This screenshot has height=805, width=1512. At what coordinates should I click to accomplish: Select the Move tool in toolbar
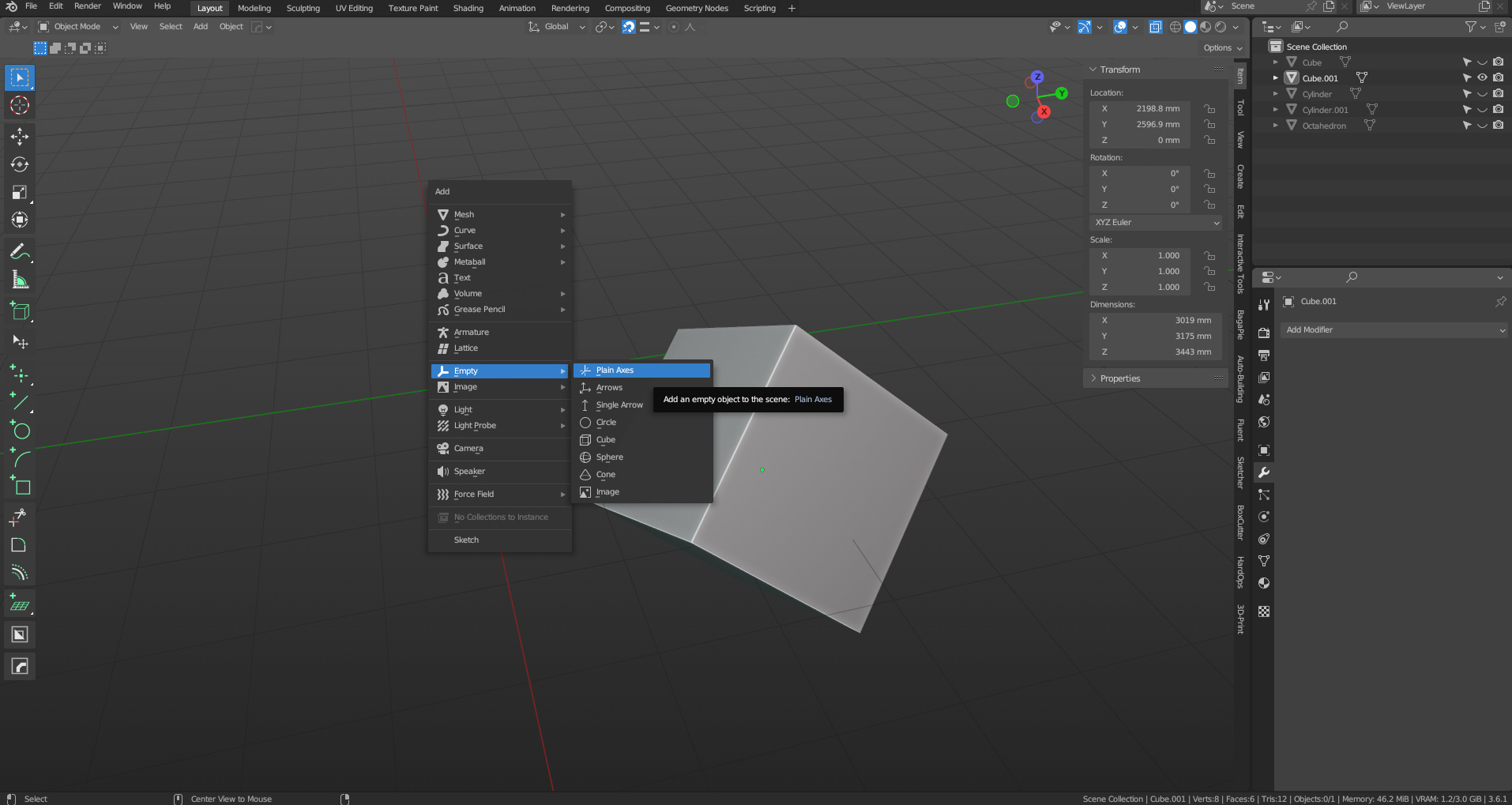(20, 137)
